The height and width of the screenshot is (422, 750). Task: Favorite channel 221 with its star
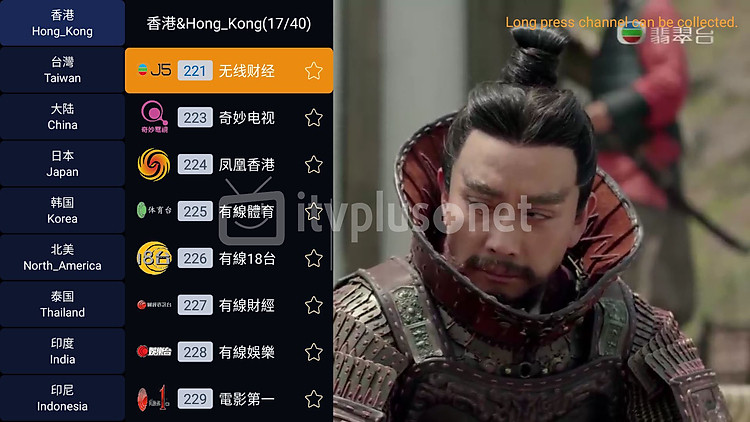pyautogui.click(x=314, y=71)
